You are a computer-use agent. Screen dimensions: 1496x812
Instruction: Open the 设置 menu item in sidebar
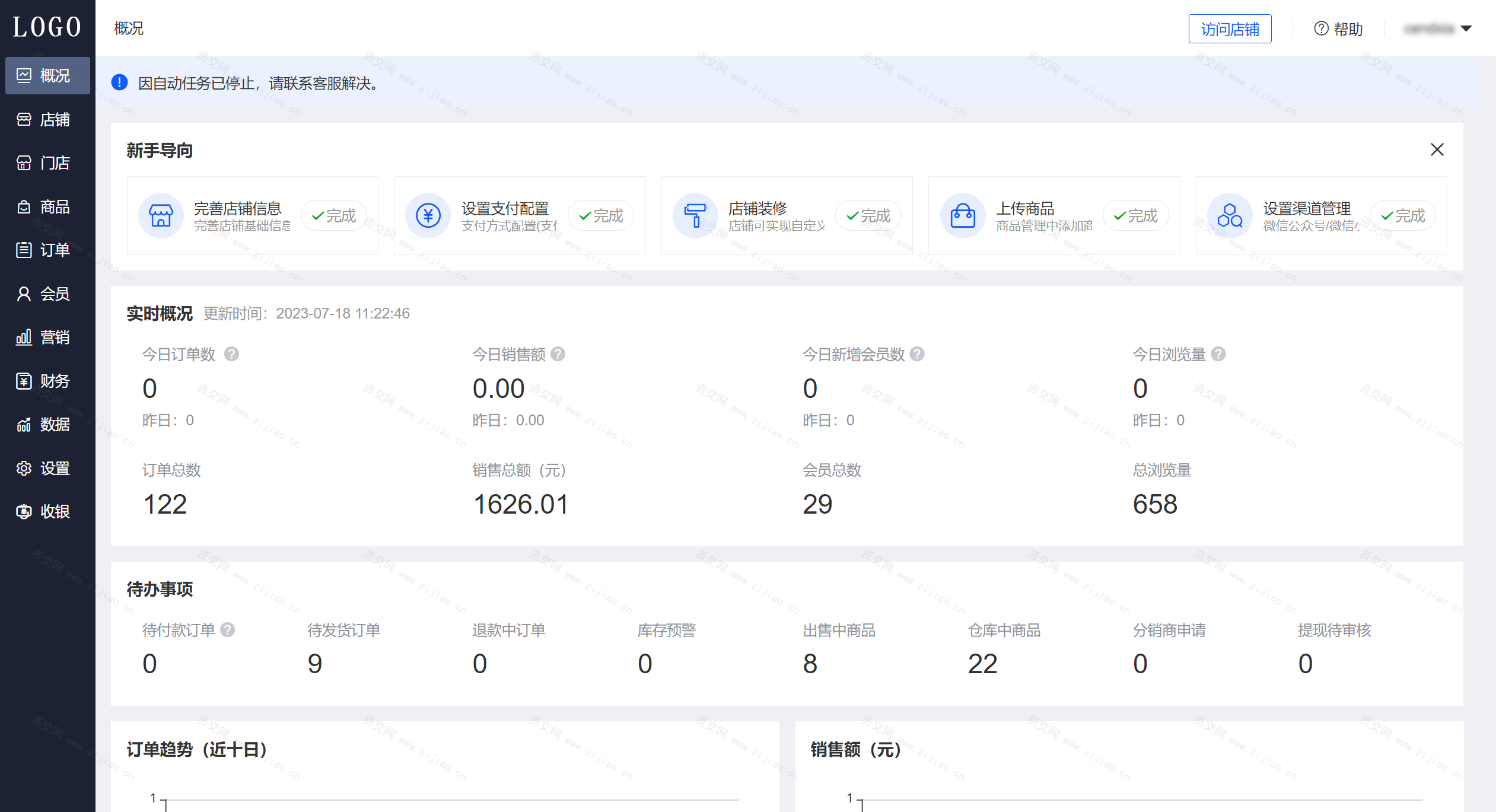point(47,468)
